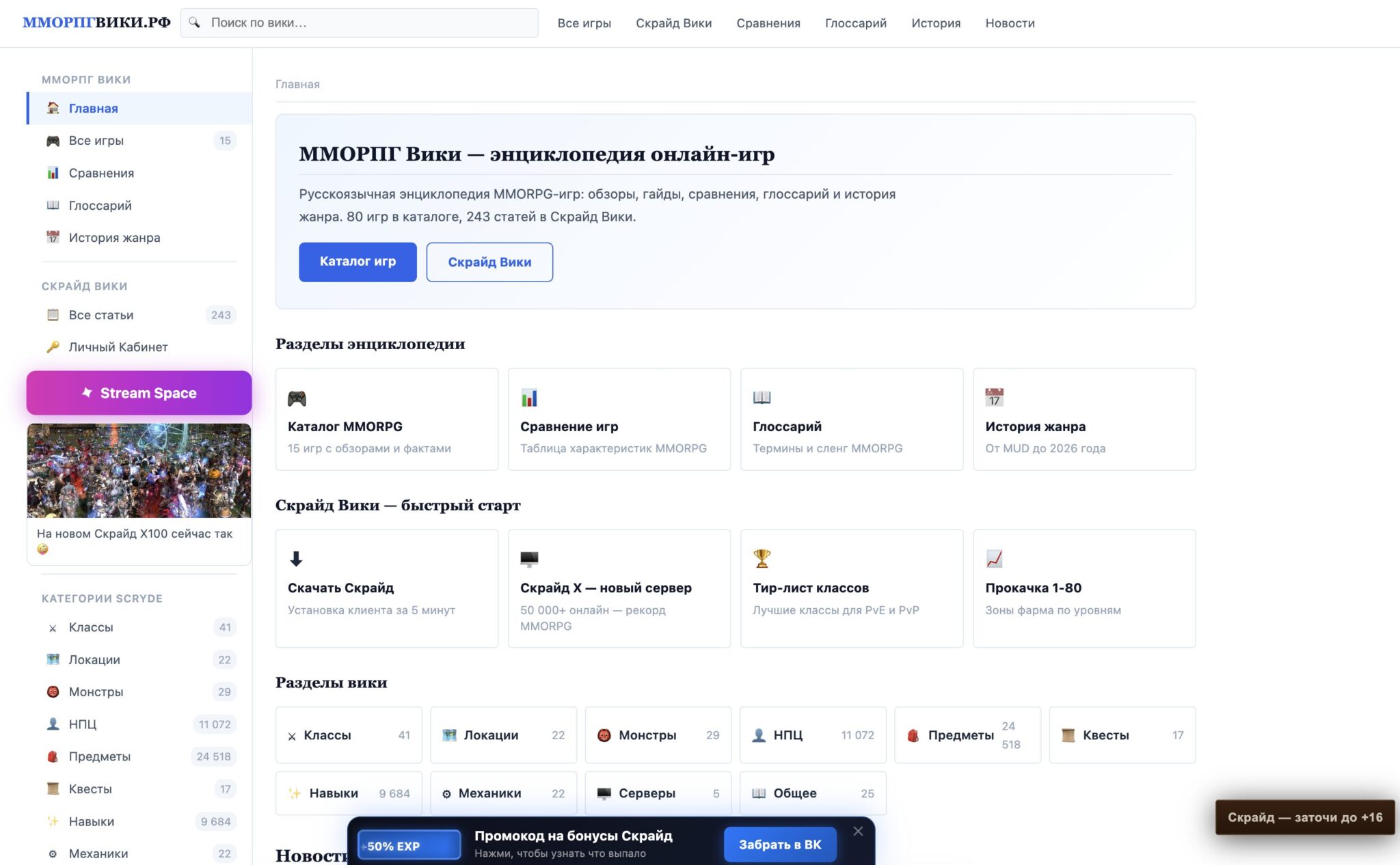The width and height of the screenshot is (1400, 865).
Task: Click the bar-chart Сравнение игр icon
Action: [529, 398]
